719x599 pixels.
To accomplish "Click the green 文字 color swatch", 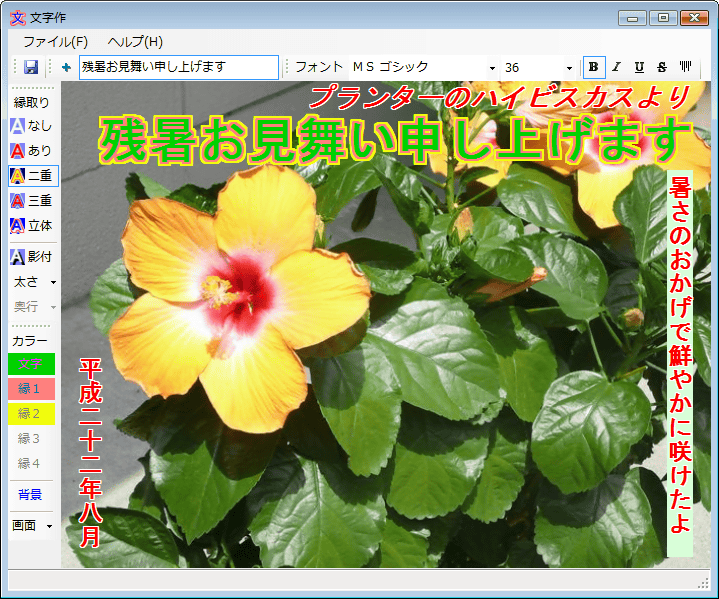I will pos(31,364).
